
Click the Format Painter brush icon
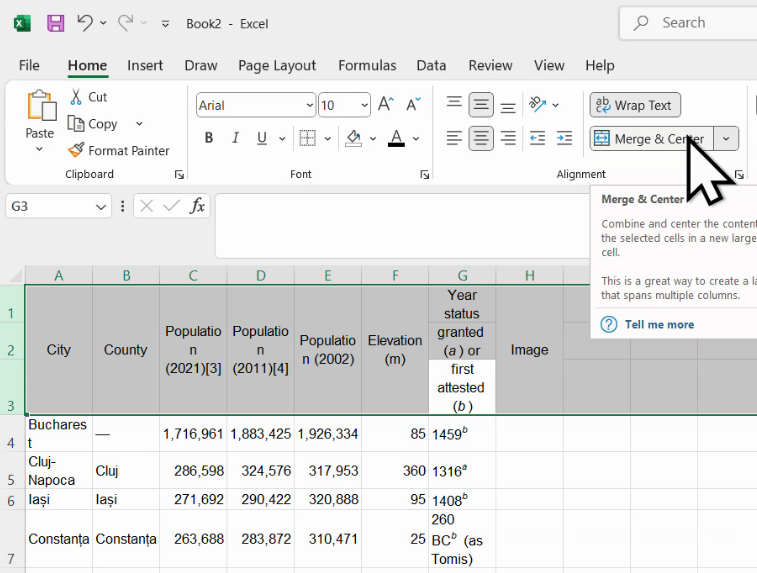pyautogui.click(x=76, y=150)
